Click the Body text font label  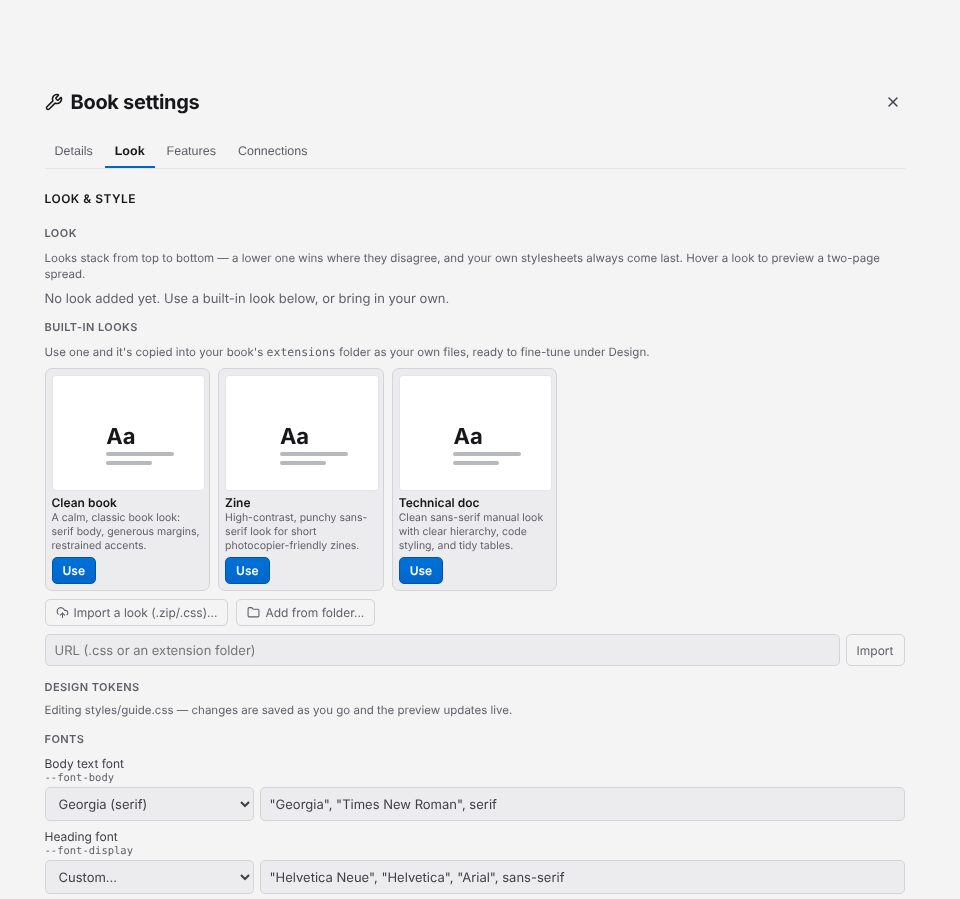point(84,764)
